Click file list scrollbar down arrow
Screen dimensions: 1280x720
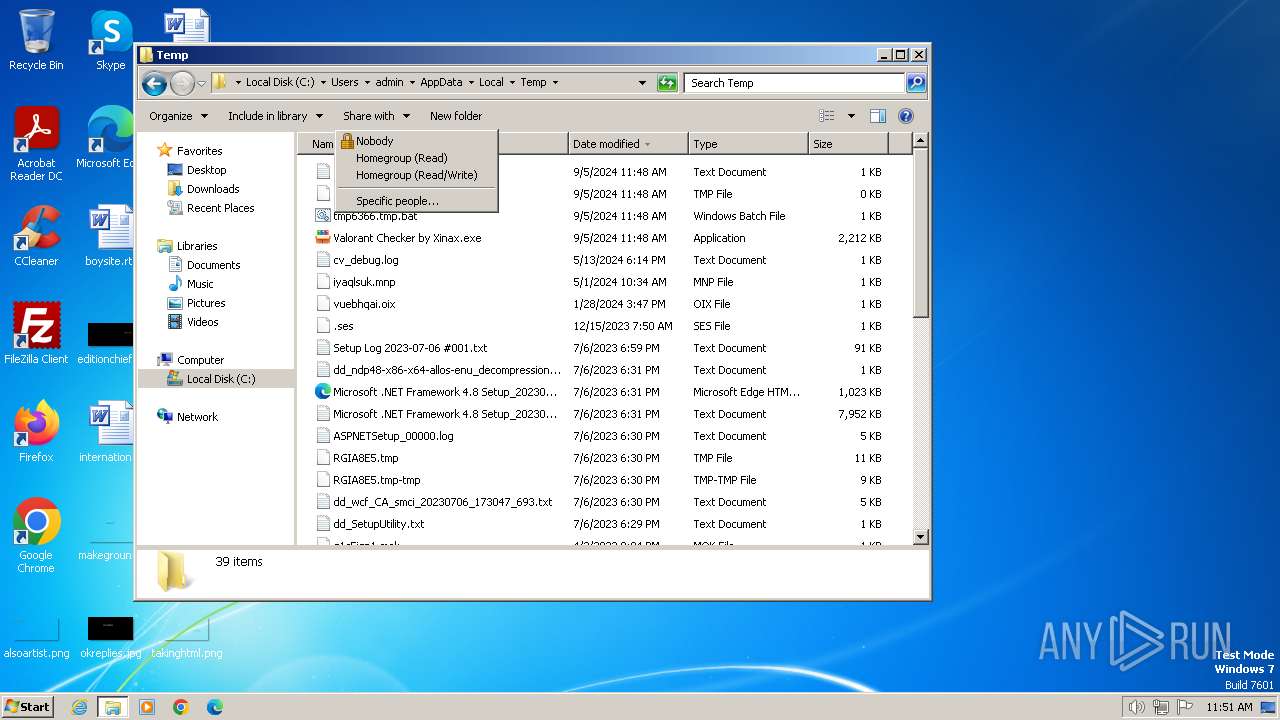pyautogui.click(x=921, y=537)
